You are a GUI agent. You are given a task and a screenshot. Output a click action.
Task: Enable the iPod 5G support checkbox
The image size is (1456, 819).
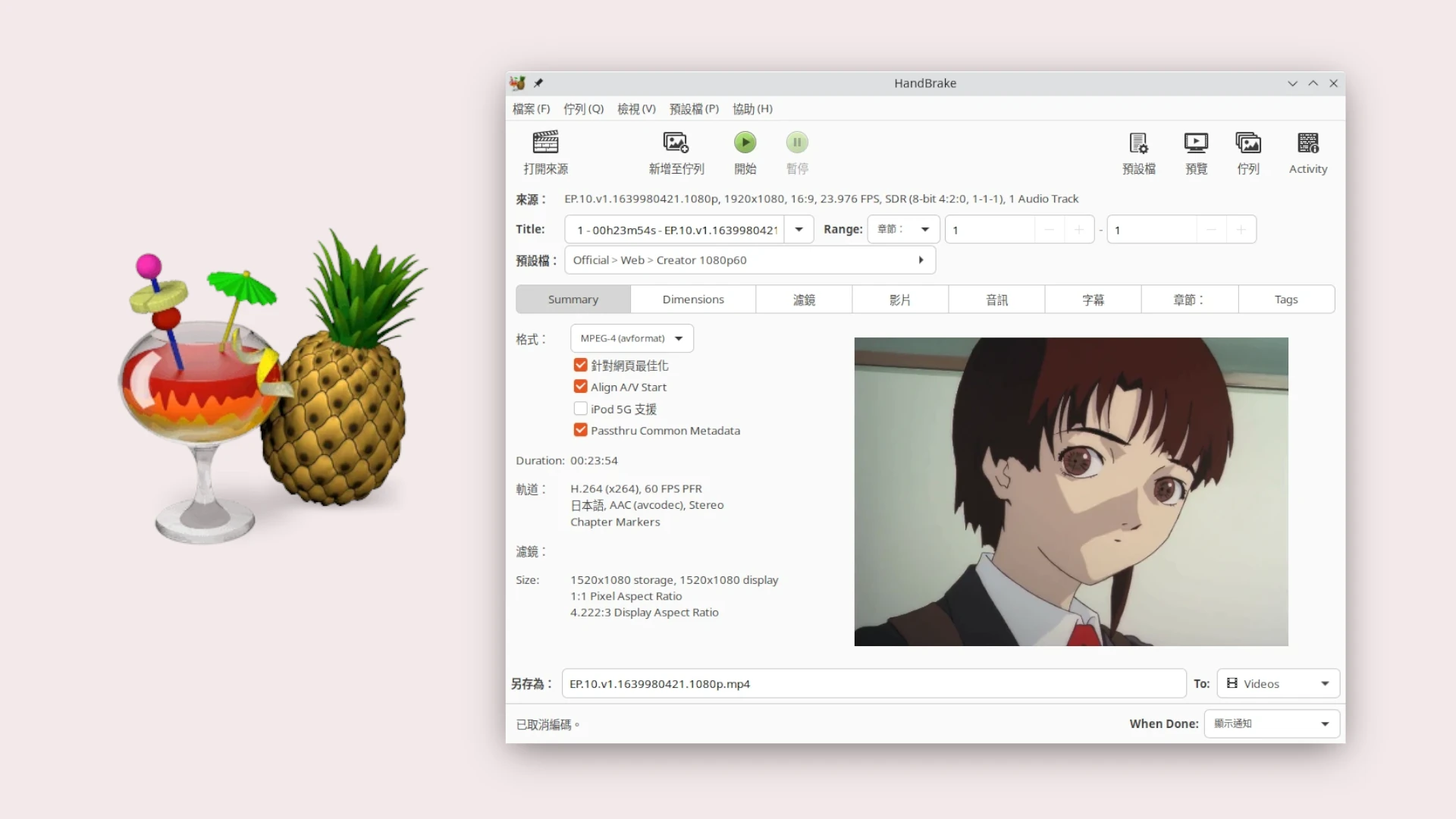581,409
